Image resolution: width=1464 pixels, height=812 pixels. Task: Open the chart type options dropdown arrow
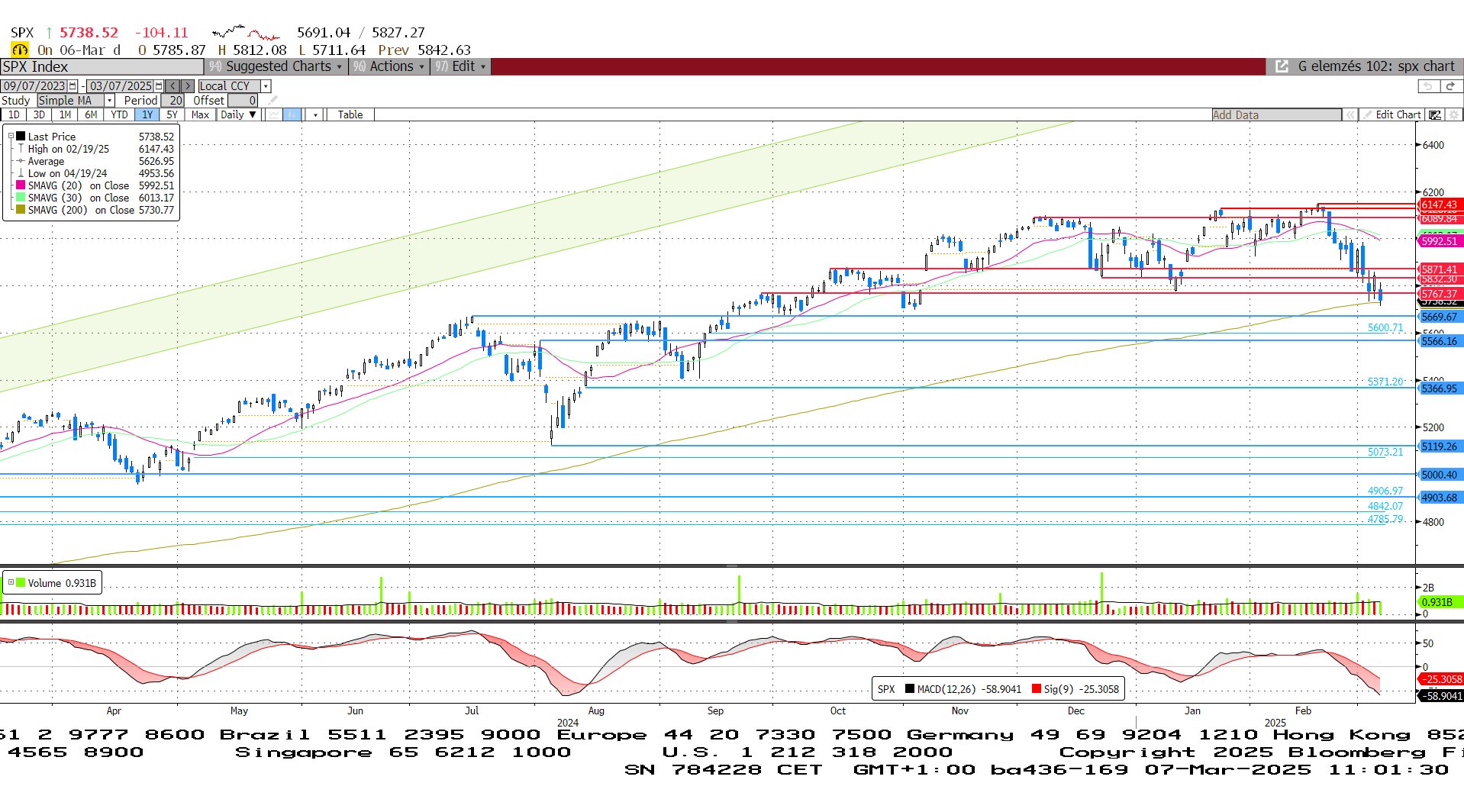click(314, 114)
